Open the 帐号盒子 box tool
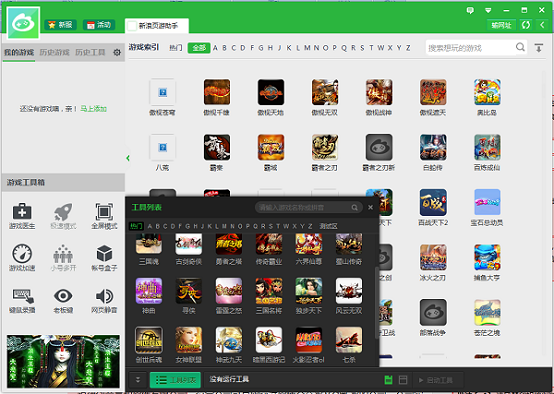Image resolution: width=554 pixels, height=394 pixels. click(x=104, y=258)
